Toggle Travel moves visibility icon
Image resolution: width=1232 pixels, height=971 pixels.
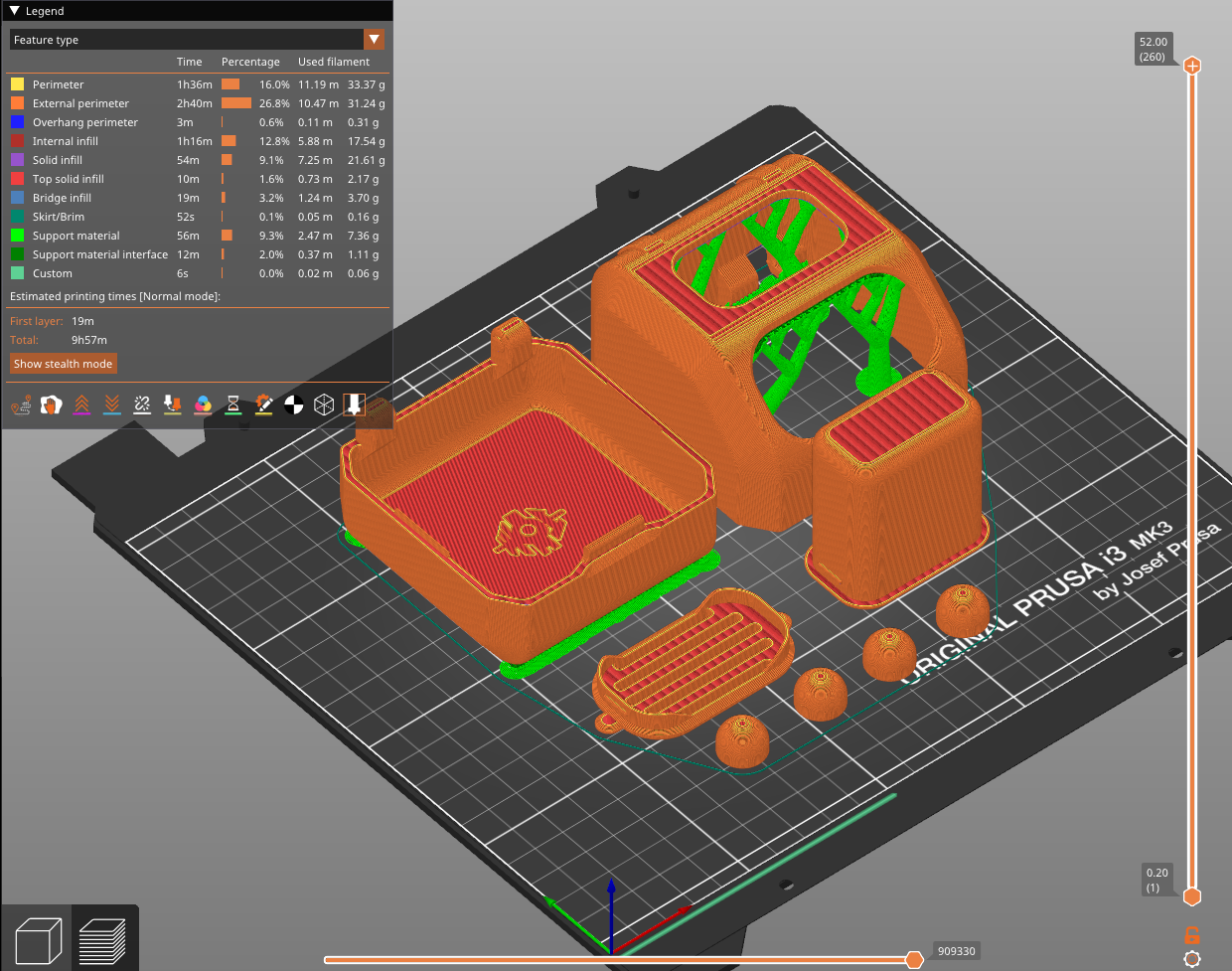click(x=21, y=405)
